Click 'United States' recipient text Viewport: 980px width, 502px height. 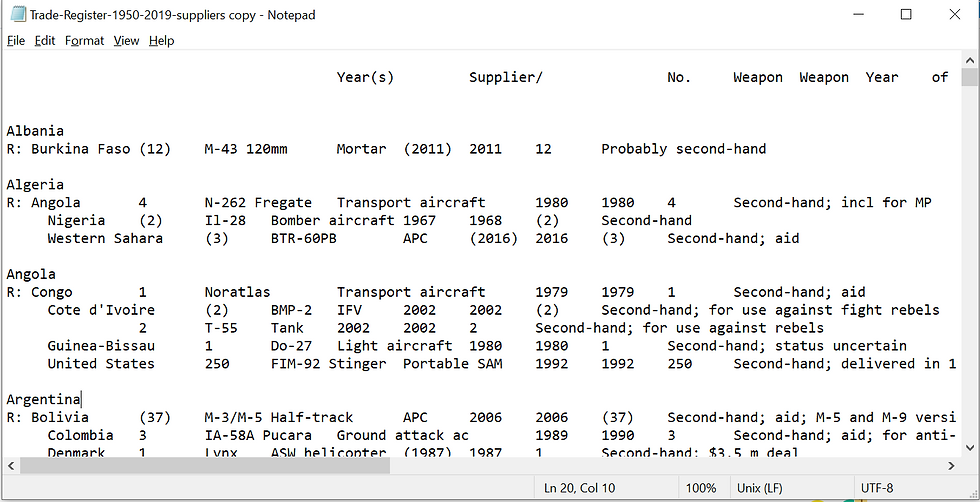pyautogui.click(x=101, y=364)
